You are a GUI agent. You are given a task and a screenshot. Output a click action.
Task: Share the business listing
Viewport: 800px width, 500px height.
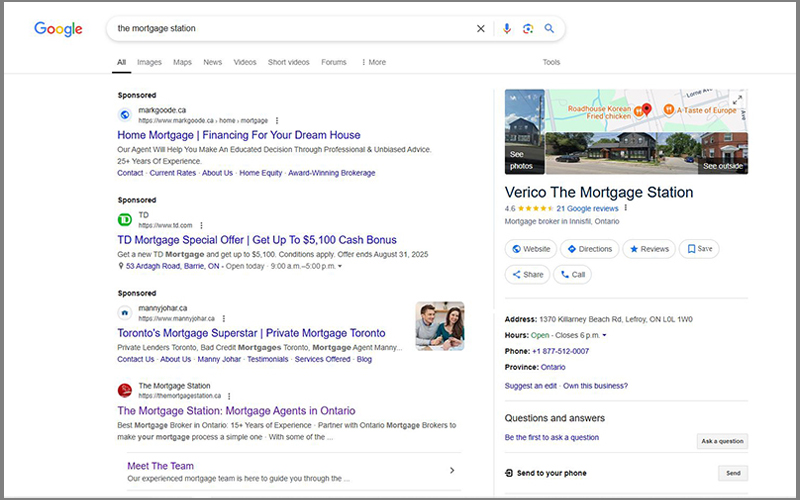tap(528, 274)
